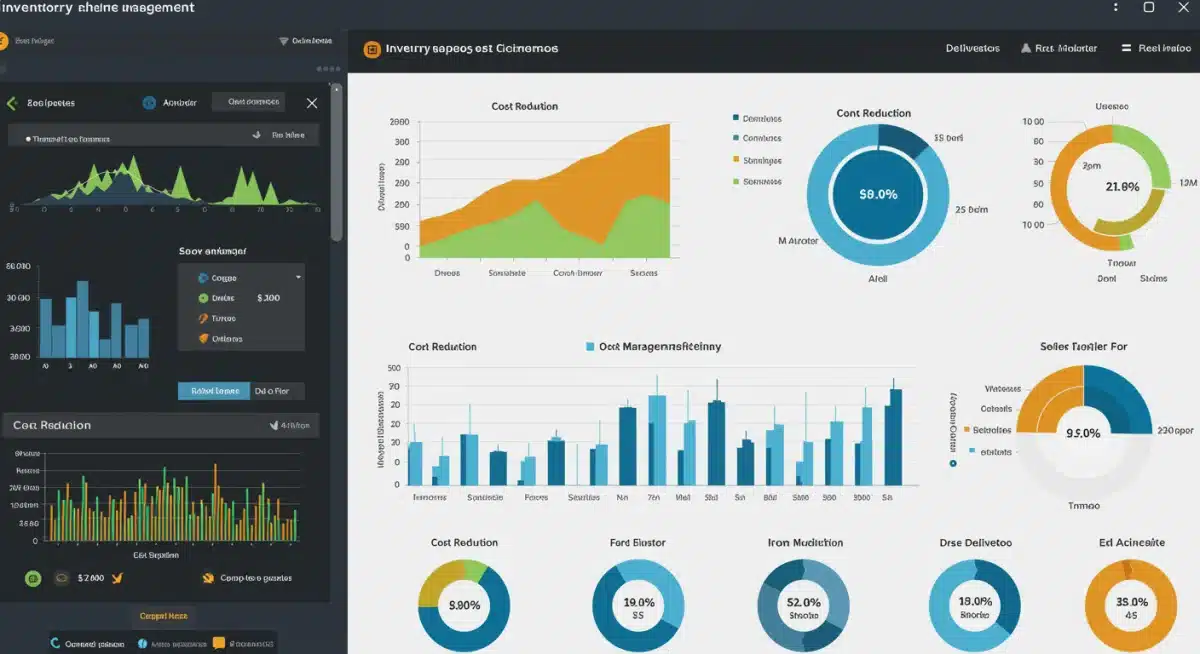Select the 52.0% donut chart

[803, 603]
